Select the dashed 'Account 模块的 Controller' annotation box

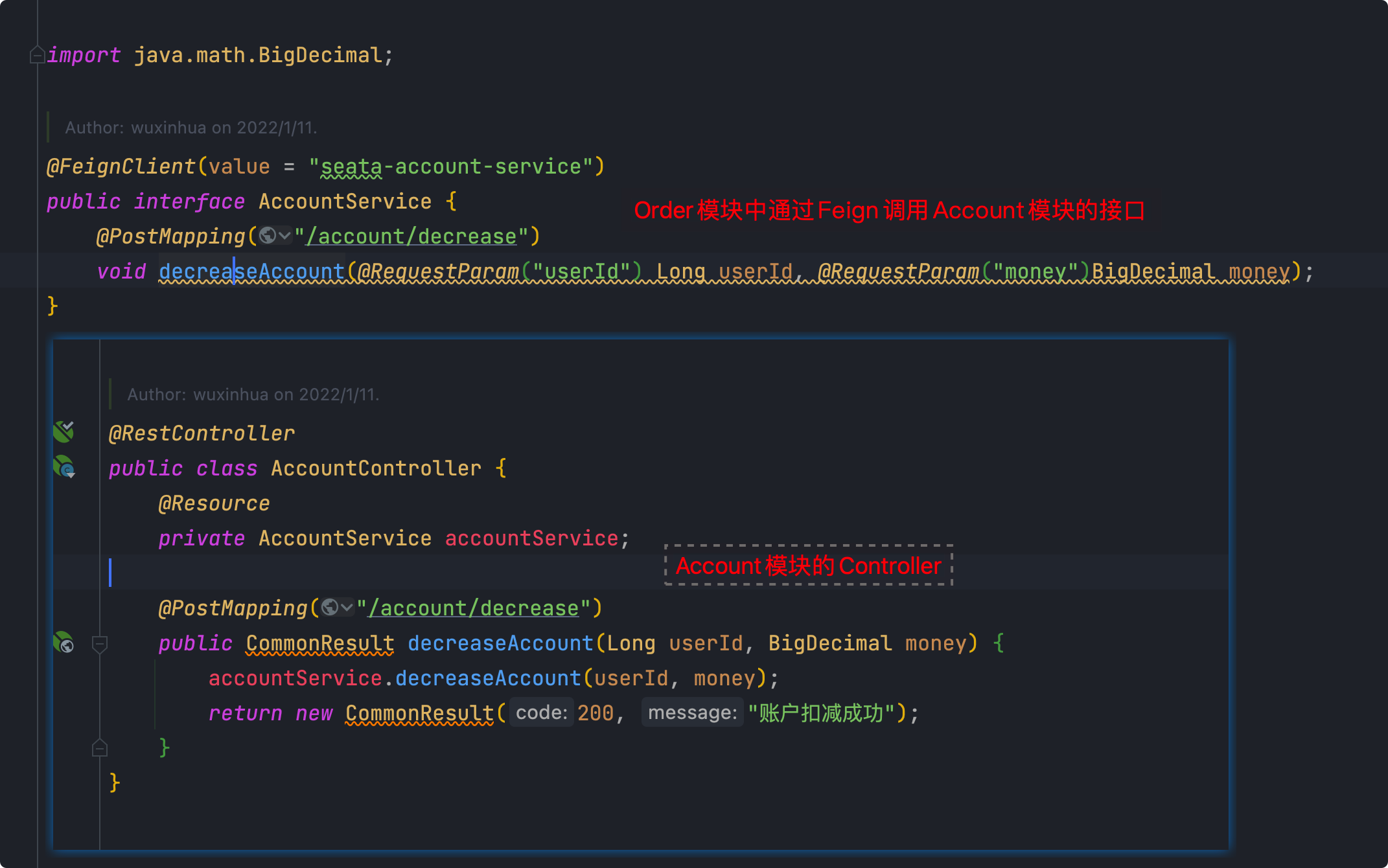(x=808, y=565)
